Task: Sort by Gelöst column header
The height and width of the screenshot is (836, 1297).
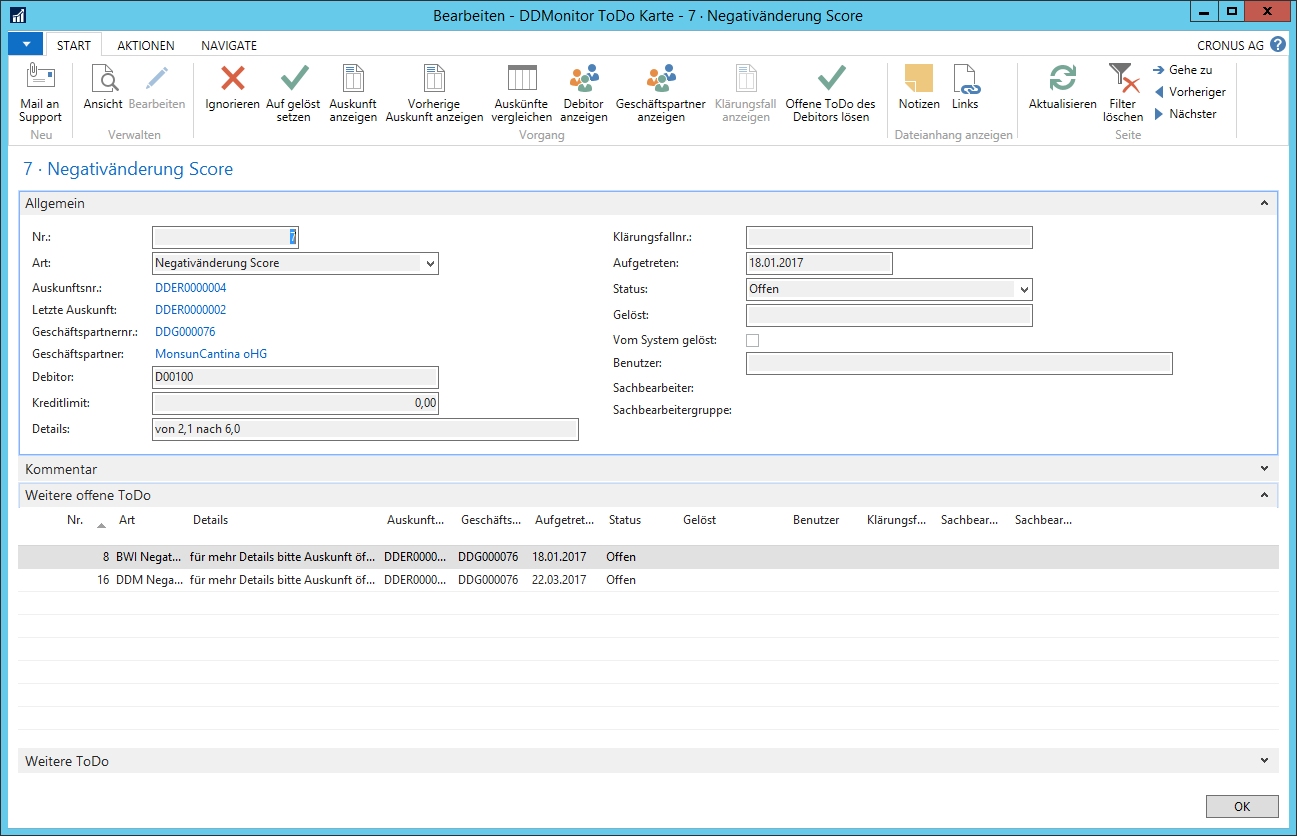Action: (x=699, y=520)
